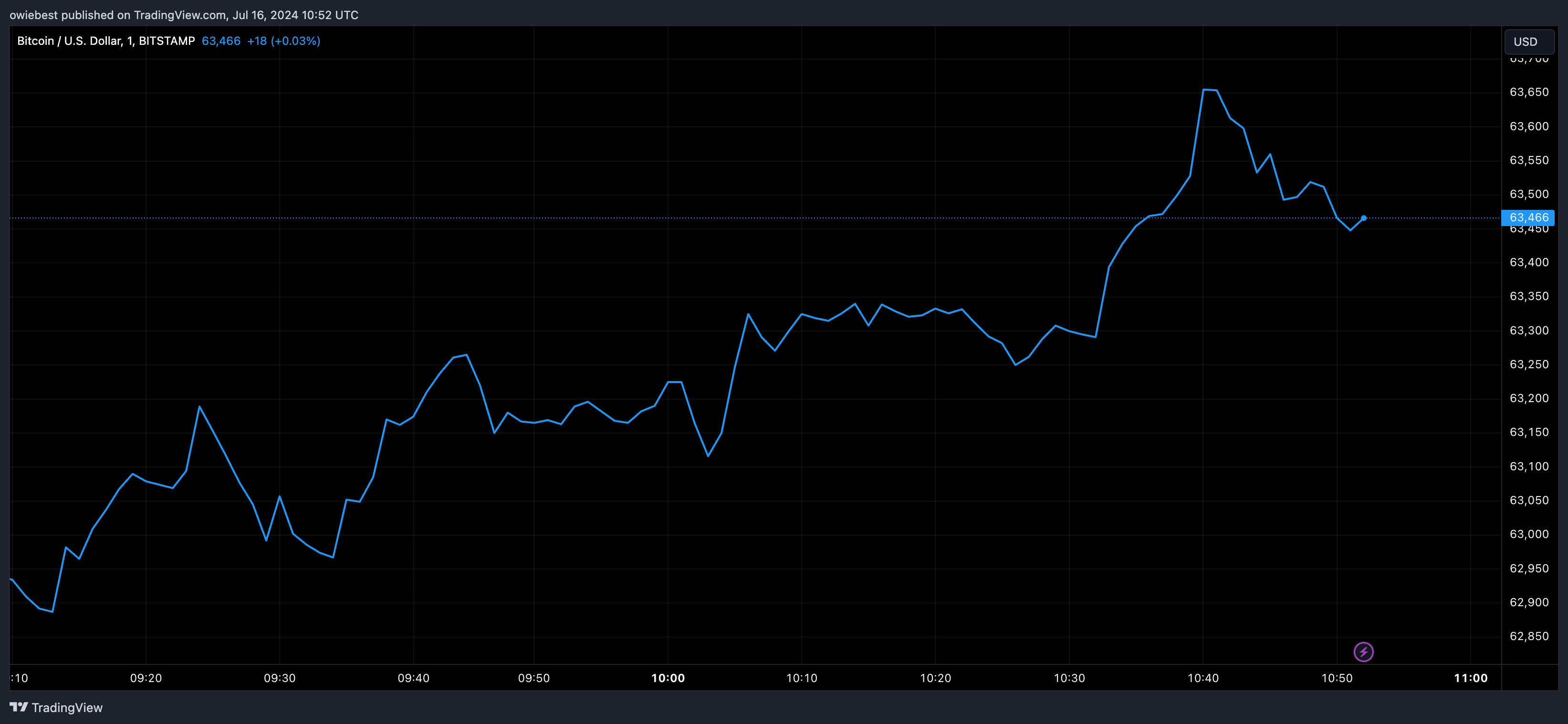1568x724 pixels.
Task: Select the 10:00 time axis label
Action: point(668,678)
